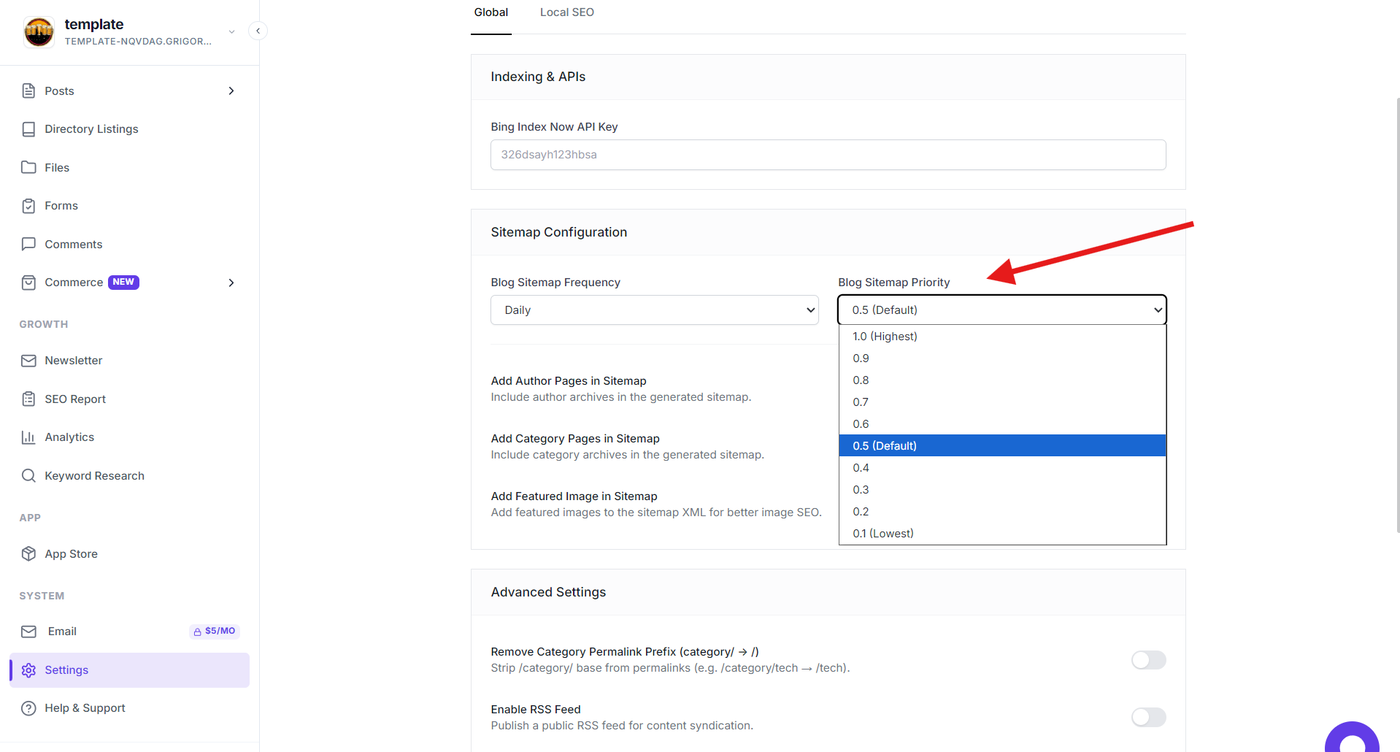Expand the Commerce submenu chevron
This screenshot has height=752, width=1400.
coord(231,283)
